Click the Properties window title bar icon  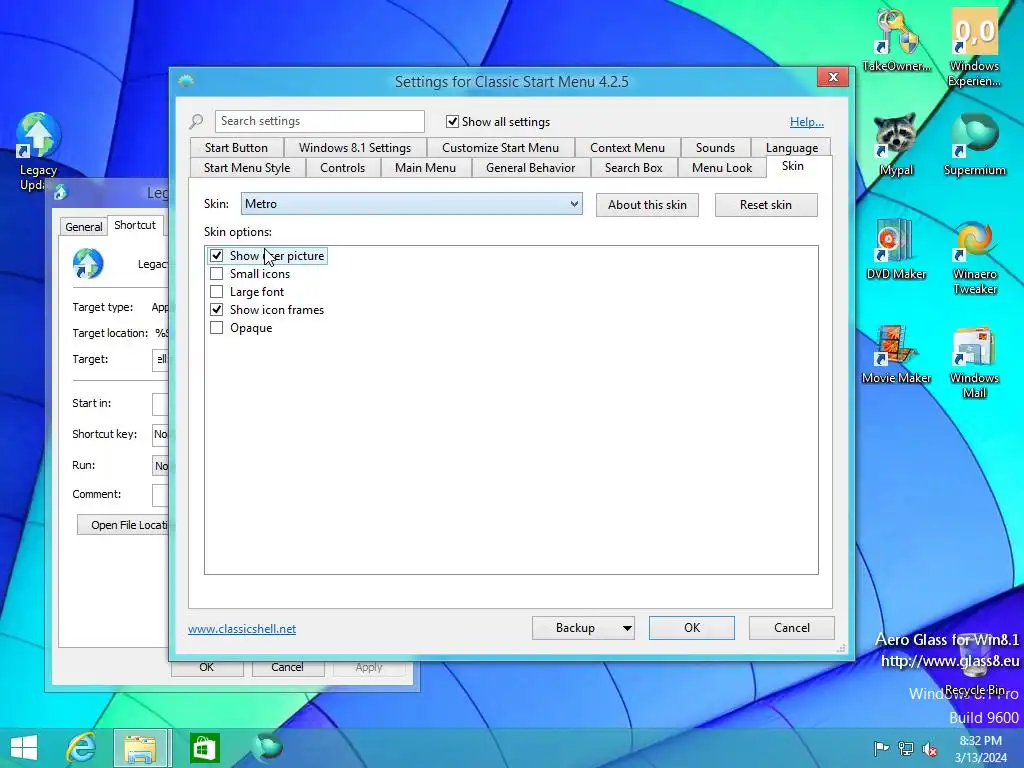(61, 193)
